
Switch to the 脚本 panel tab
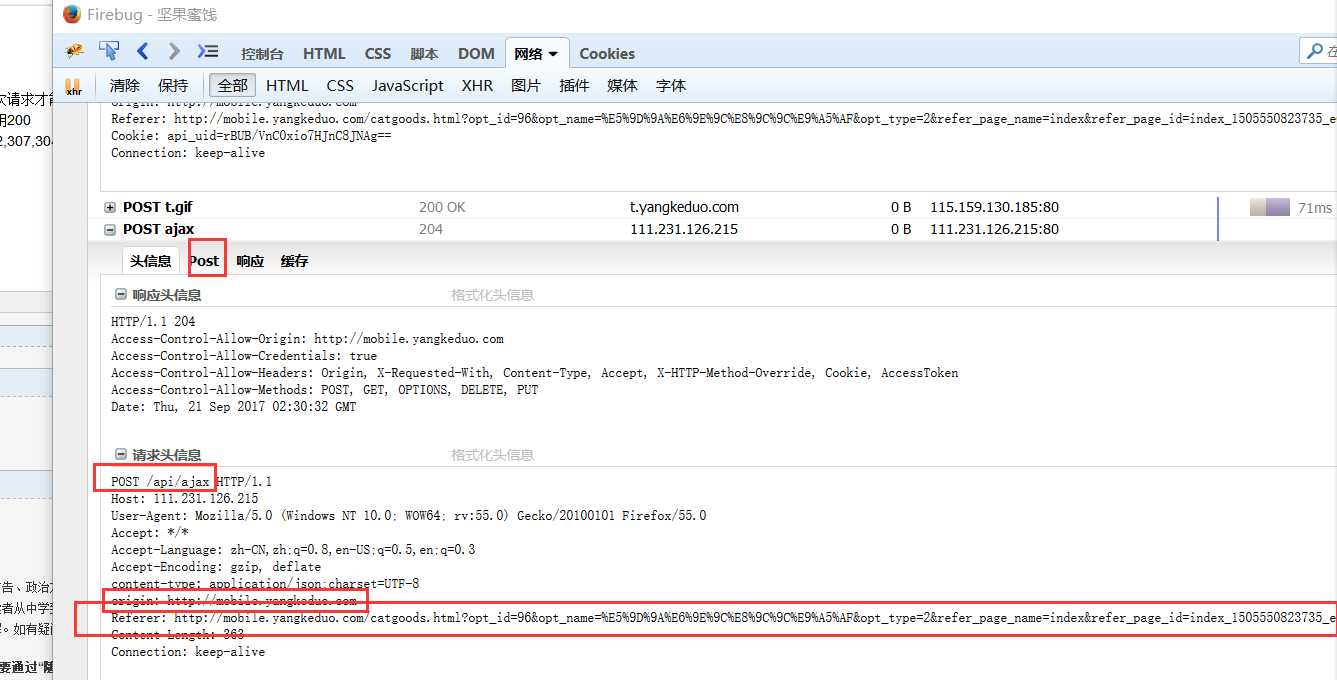[x=424, y=54]
